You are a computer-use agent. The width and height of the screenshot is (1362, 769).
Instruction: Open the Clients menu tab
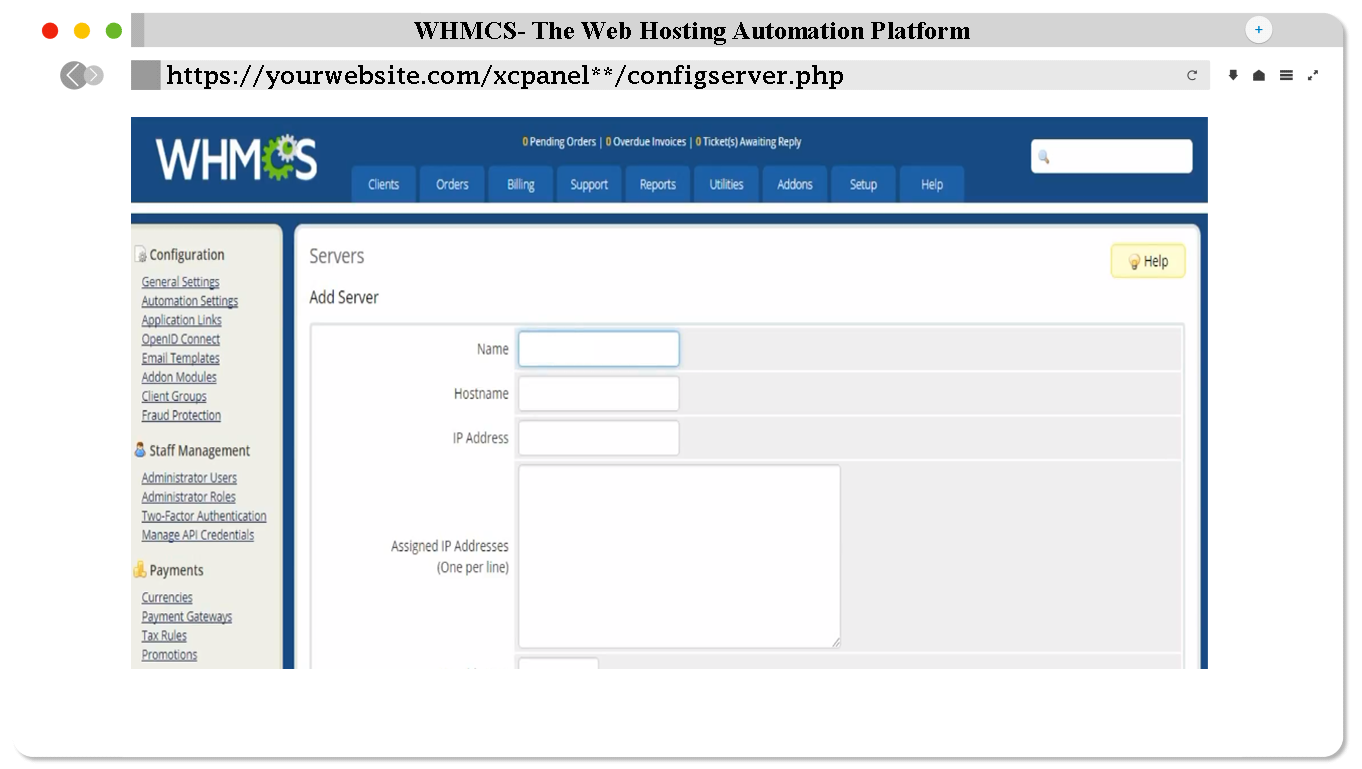click(x=383, y=184)
